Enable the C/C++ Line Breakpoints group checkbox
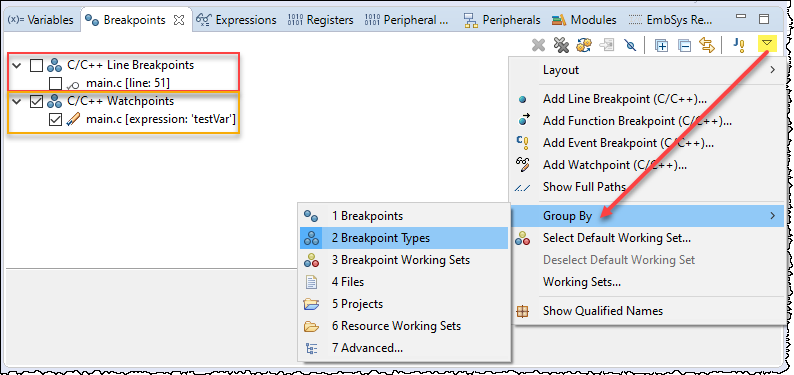The image size is (794, 375). [36, 65]
